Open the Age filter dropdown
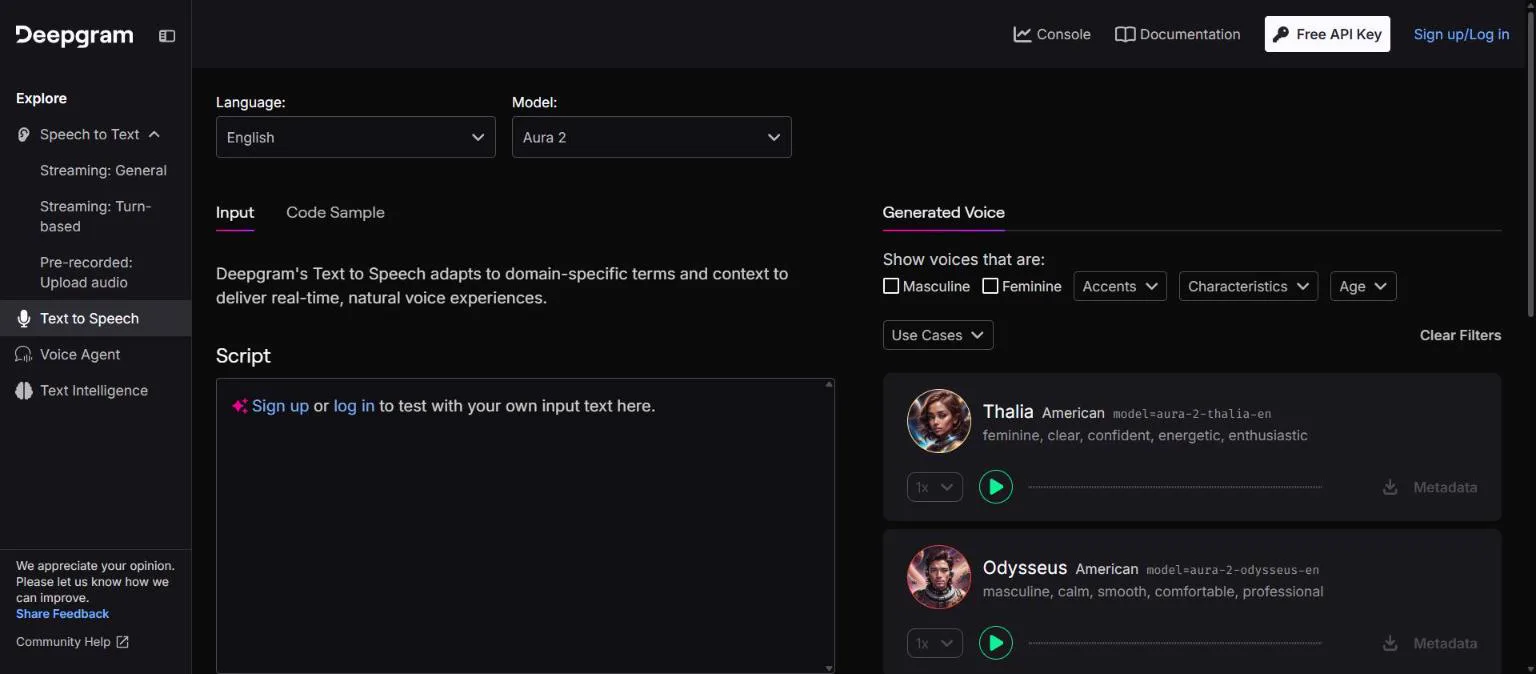This screenshot has width=1536, height=674. 1363,286
